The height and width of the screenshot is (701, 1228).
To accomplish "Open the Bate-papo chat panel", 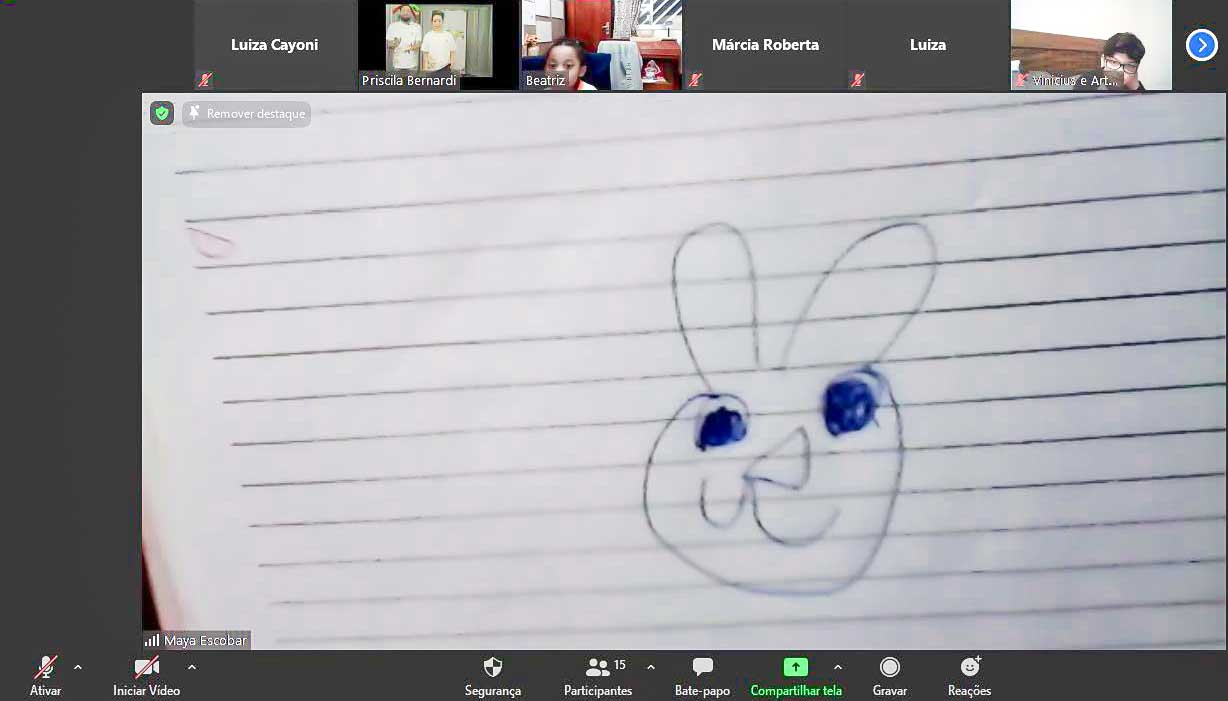I will (x=702, y=675).
